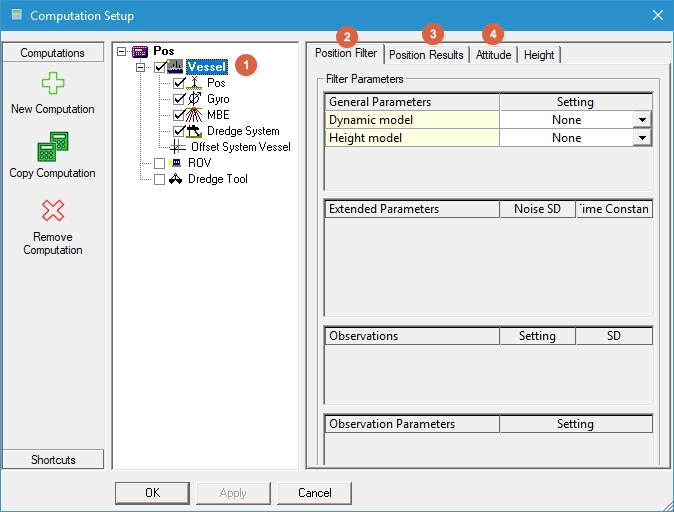Click the Copy Computation calculator icon
Viewport: 674px width, 512px height.
click(x=52, y=147)
